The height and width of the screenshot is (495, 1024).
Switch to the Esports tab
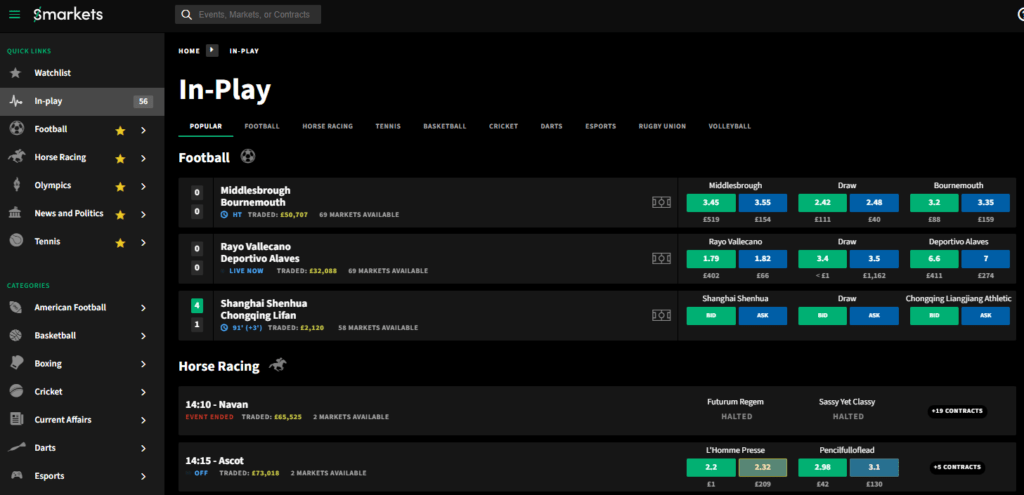tap(600, 126)
